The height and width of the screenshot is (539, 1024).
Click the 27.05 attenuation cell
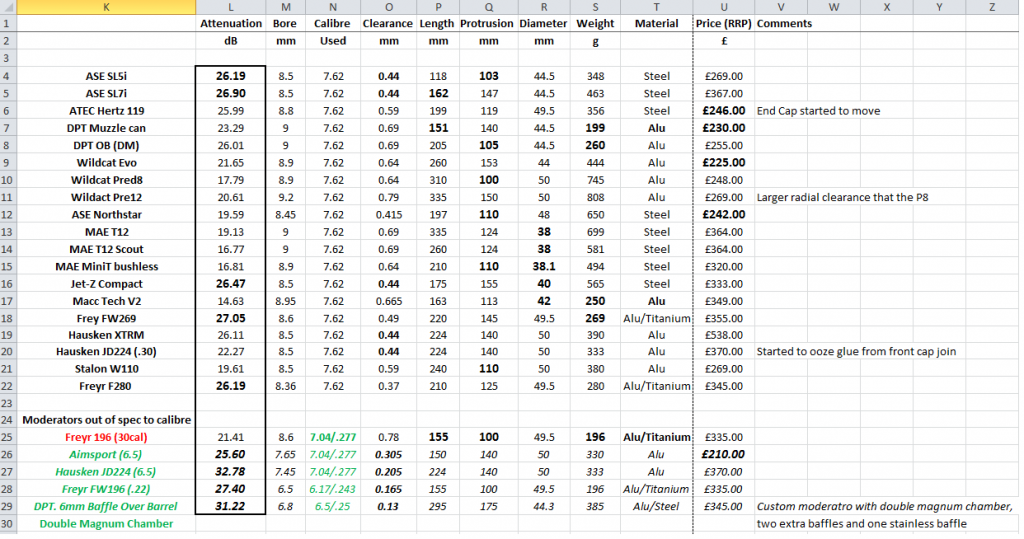tap(231, 317)
